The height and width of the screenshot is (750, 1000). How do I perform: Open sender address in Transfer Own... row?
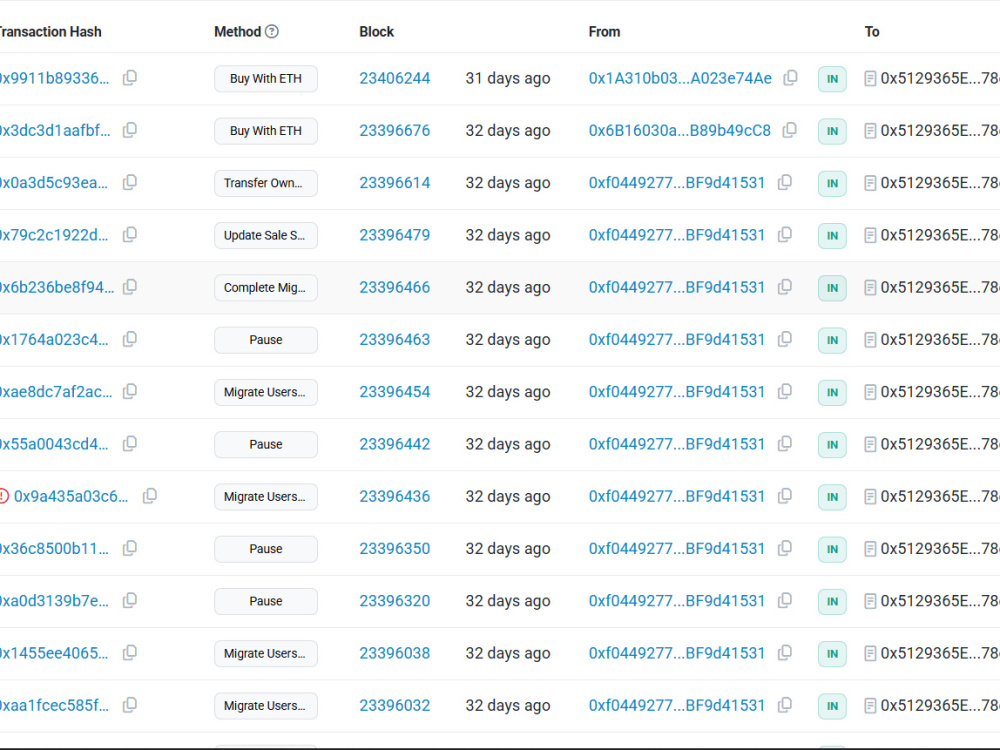677,183
